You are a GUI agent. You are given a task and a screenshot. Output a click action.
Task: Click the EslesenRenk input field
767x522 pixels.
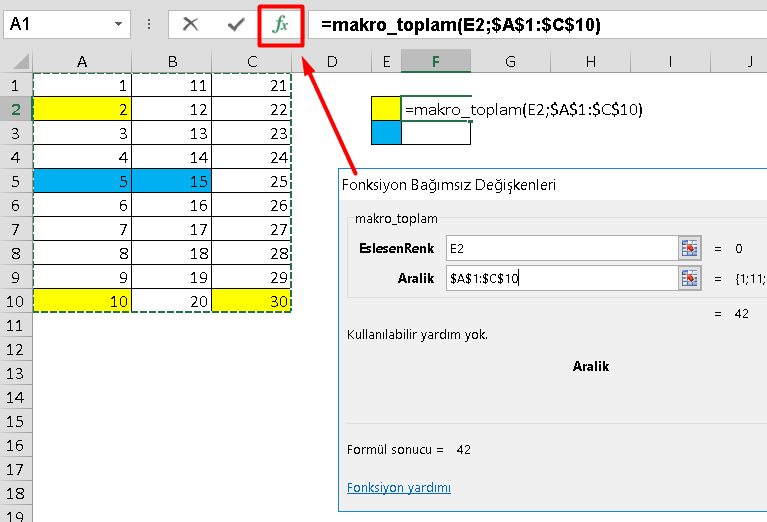[x=562, y=249]
